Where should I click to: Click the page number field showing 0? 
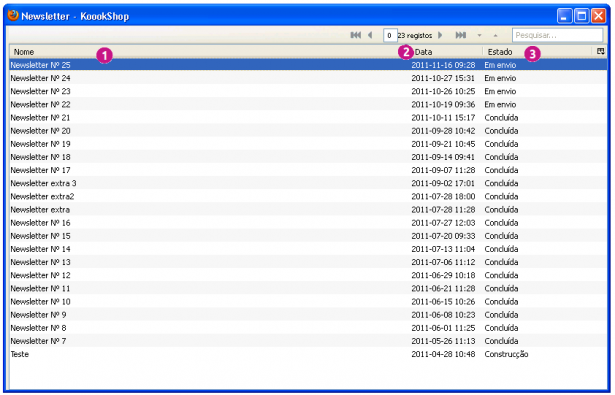(390, 35)
